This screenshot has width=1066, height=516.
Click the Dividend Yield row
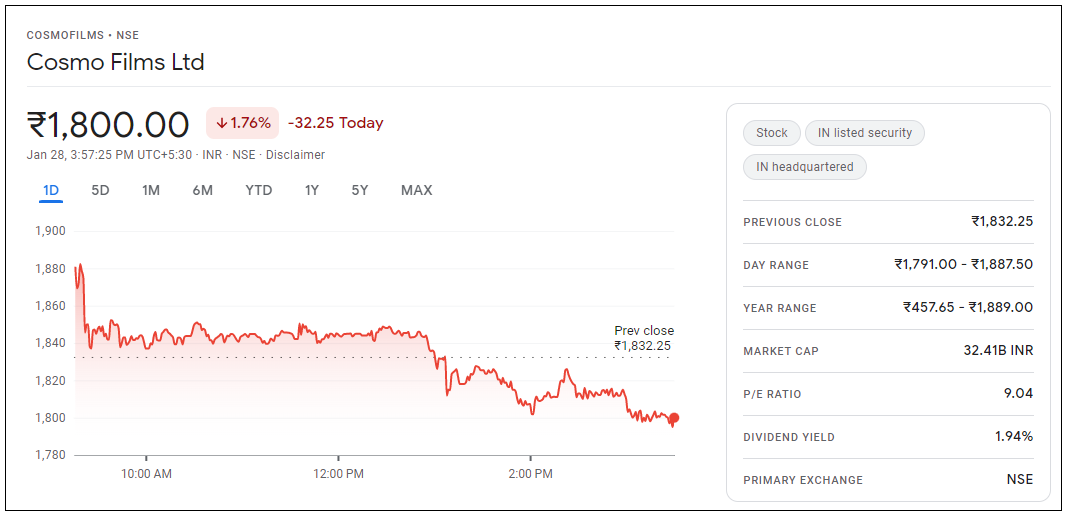tap(888, 437)
